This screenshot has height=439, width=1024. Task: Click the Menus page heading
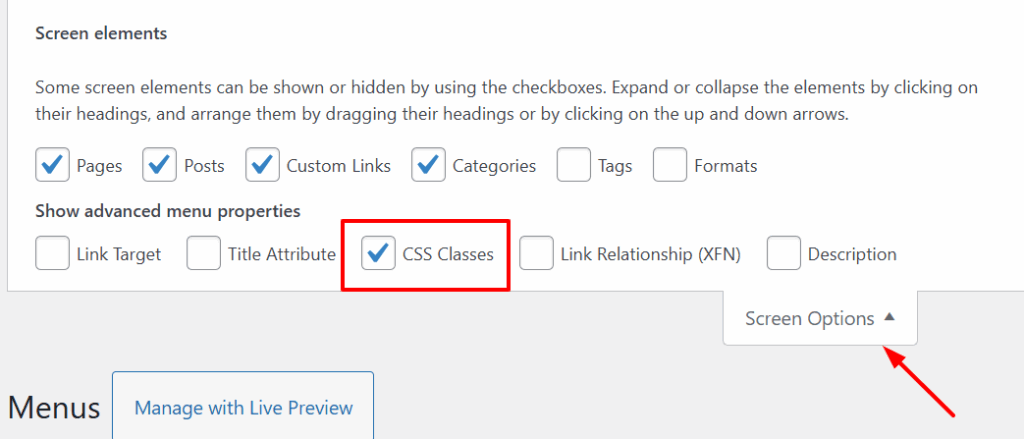pos(54,408)
